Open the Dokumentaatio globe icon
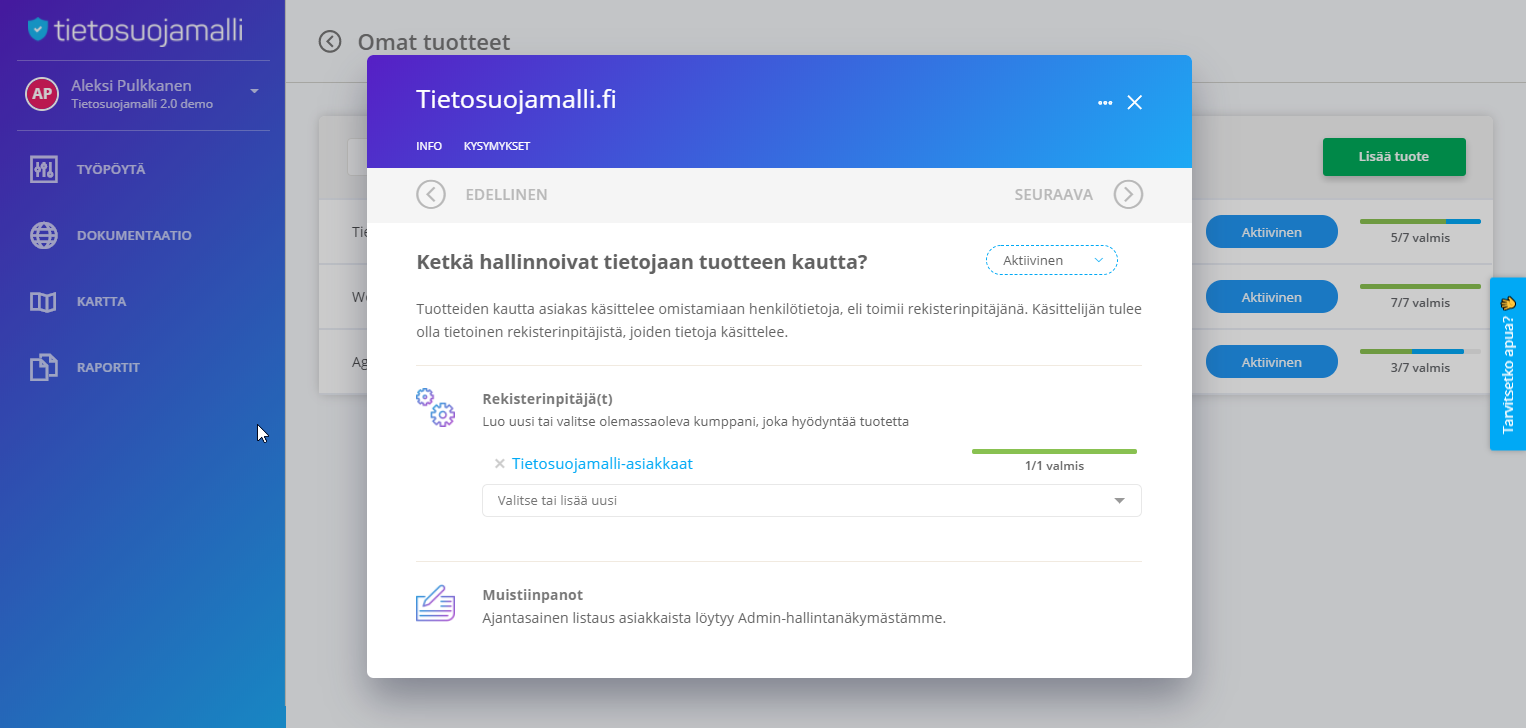Screen dimensions: 1526x728 click(43, 235)
